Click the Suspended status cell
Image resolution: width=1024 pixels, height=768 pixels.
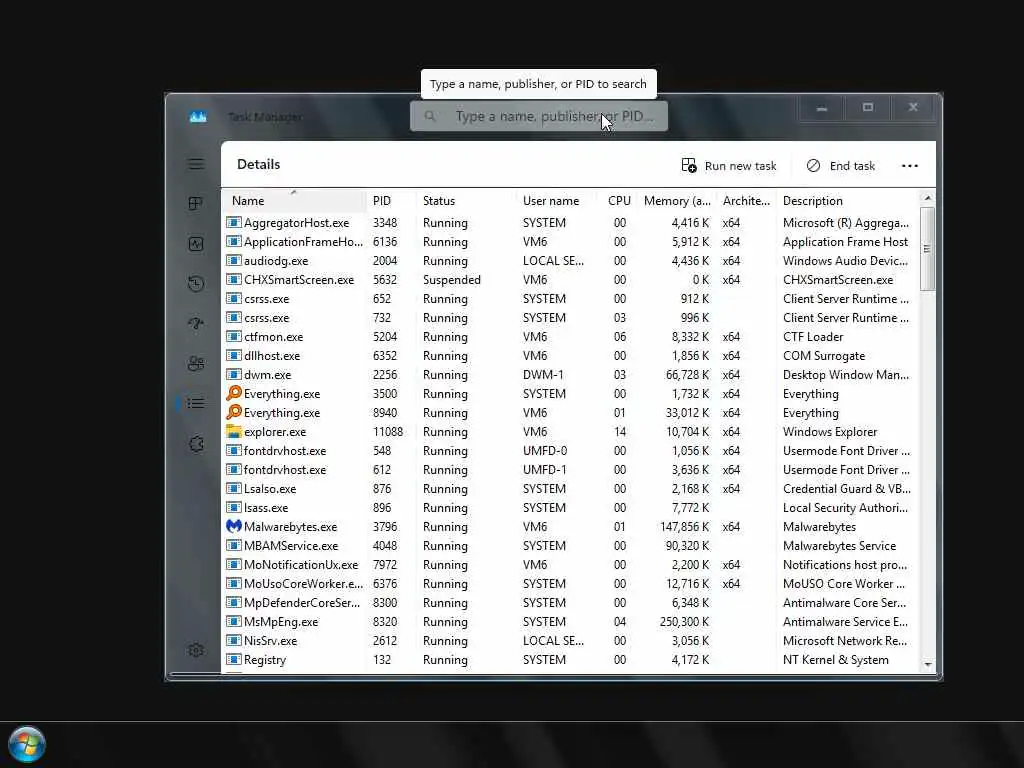click(451, 280)
